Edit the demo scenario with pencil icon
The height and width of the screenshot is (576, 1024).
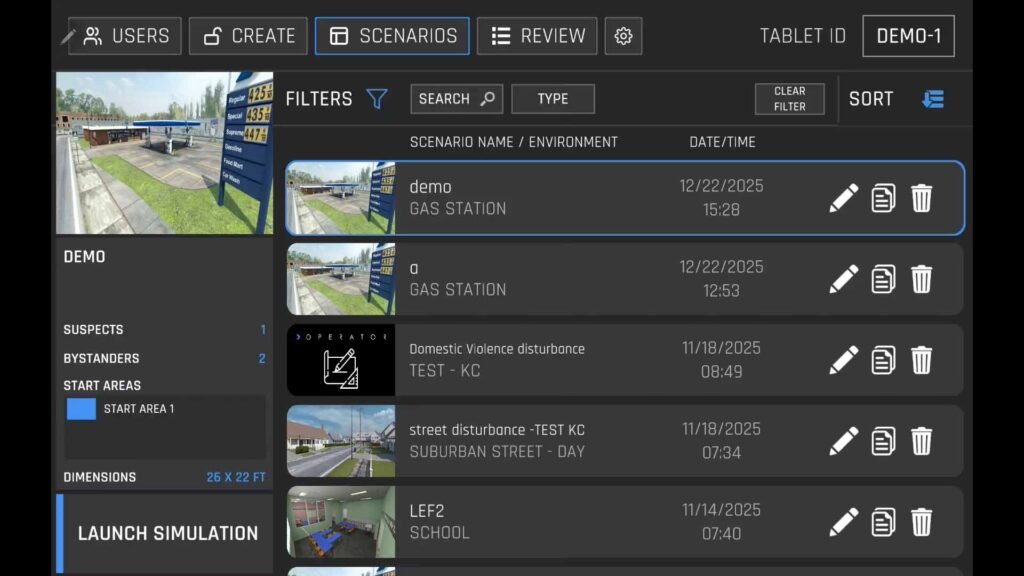pos(843,198)
